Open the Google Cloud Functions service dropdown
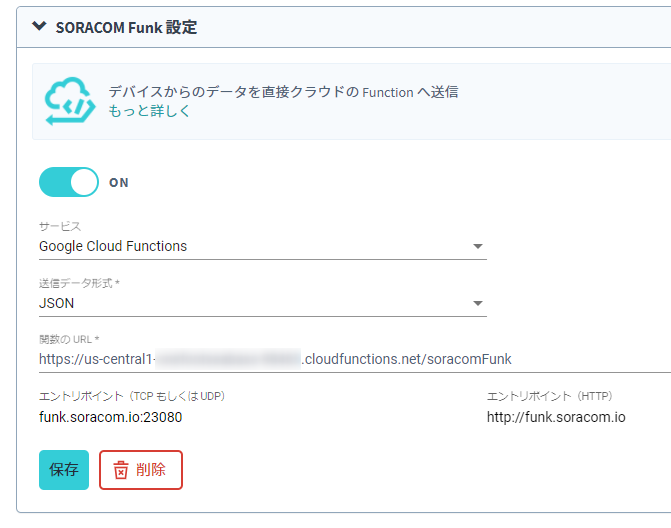This screenshot has width=671, height=528. click(x=250, y=246)
